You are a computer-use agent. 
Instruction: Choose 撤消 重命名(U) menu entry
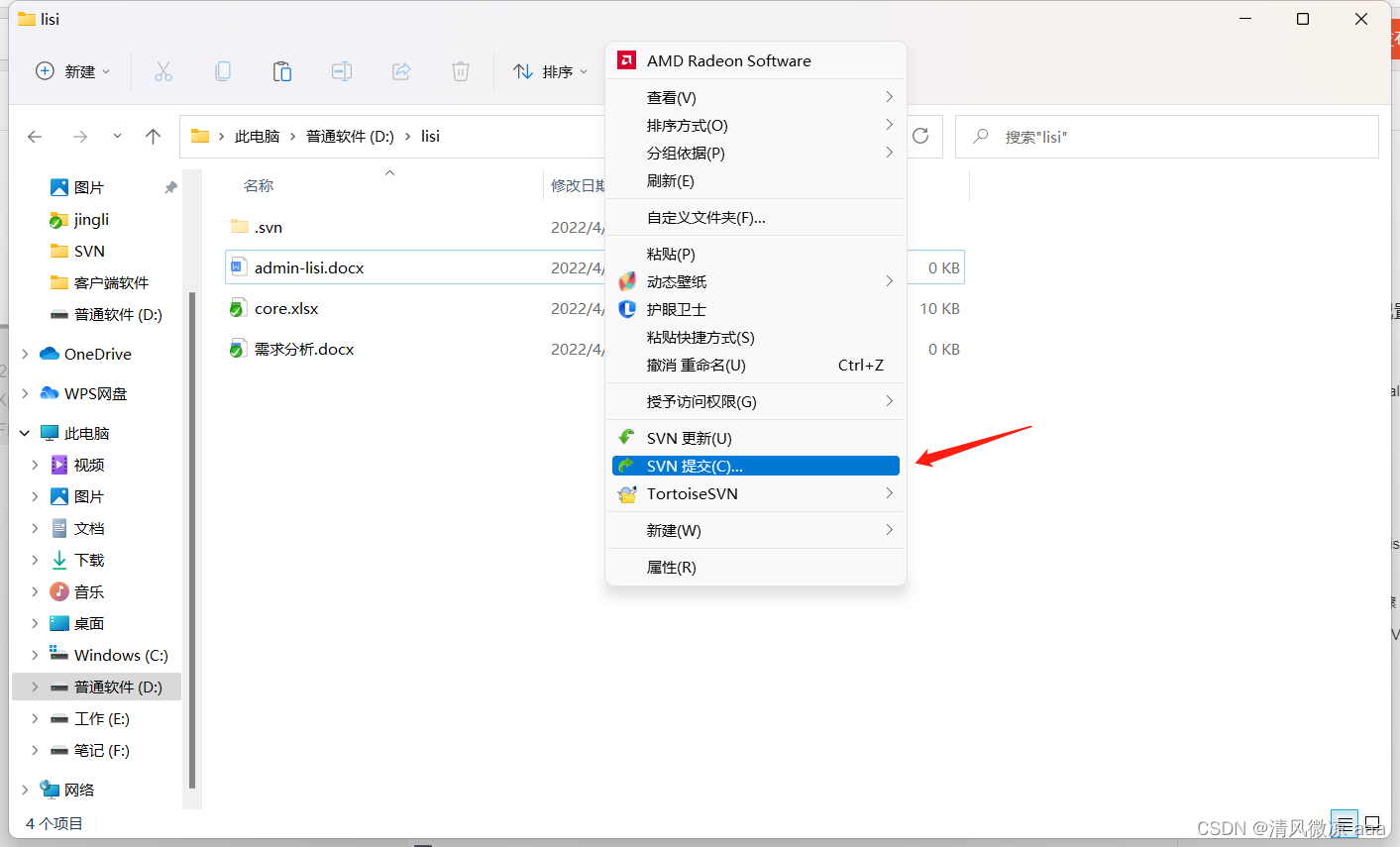click(x=756, y=365)
